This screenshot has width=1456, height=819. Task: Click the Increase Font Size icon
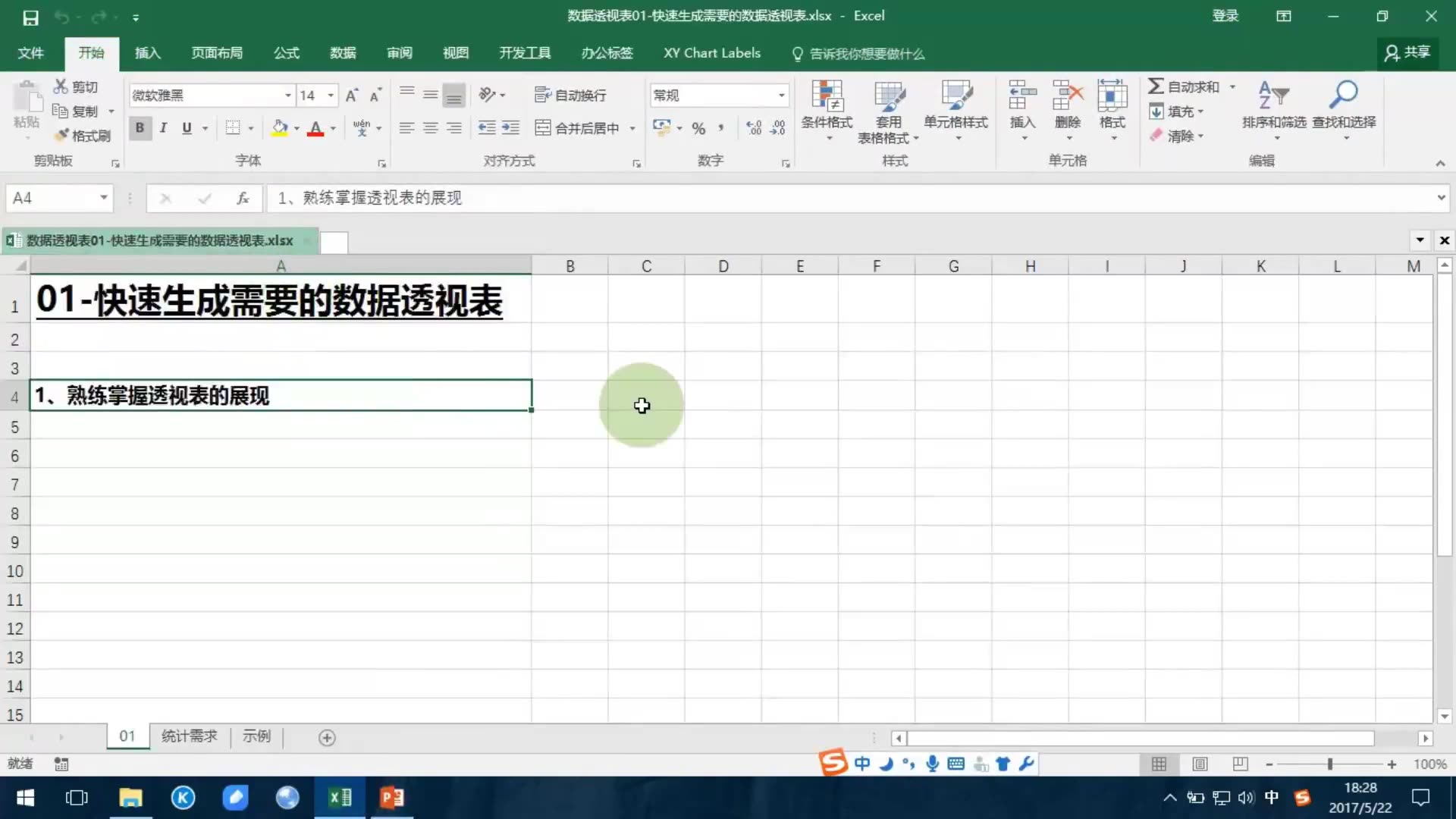[x=351, y=96]
